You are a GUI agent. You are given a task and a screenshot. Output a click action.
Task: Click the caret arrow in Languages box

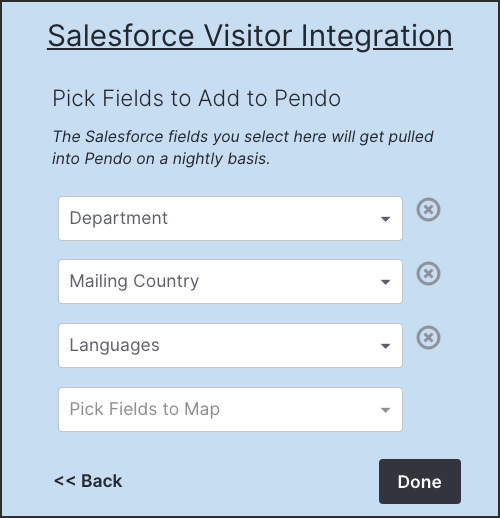385,346
